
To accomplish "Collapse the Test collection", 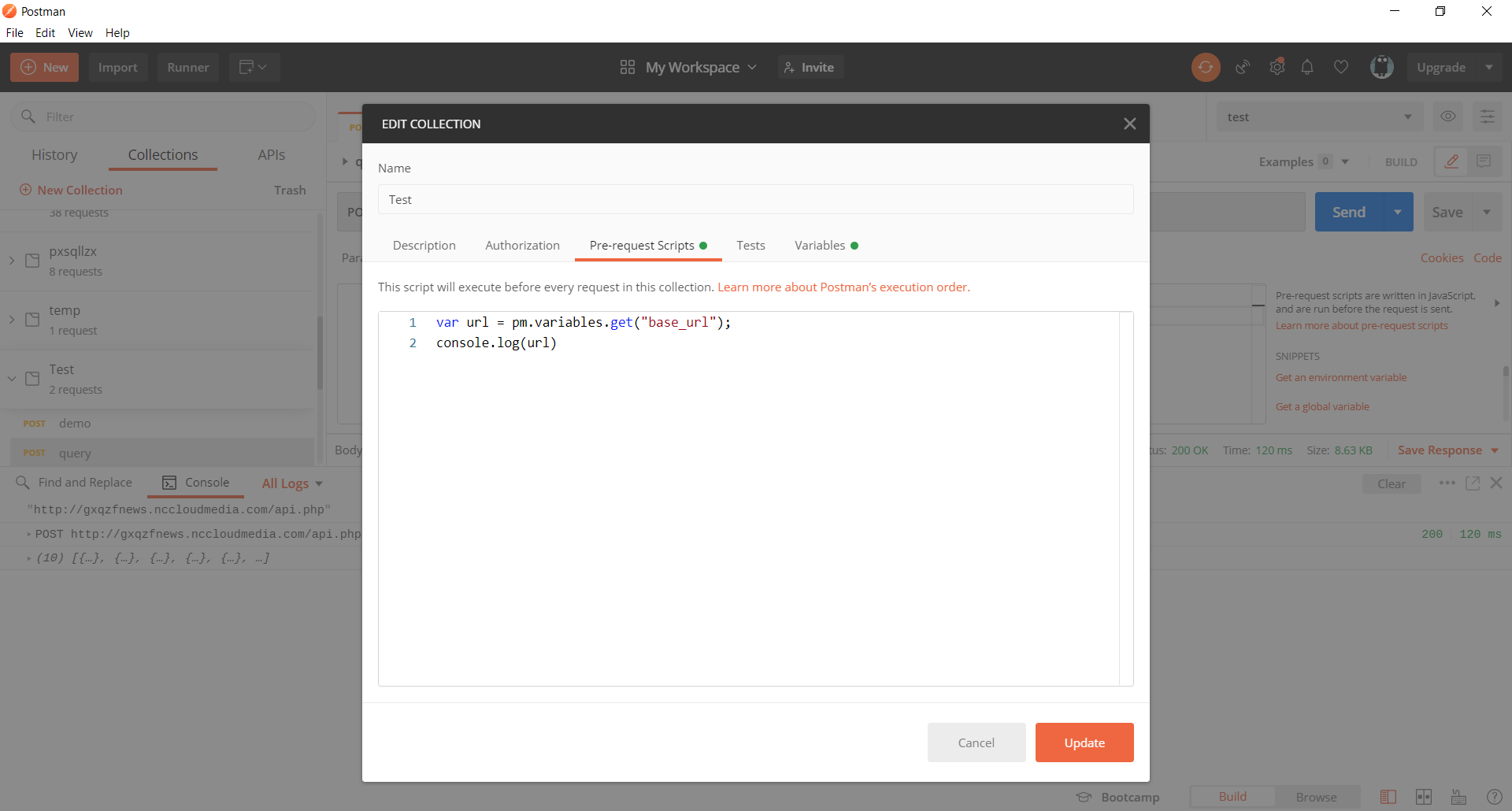I will coord(12,379).
